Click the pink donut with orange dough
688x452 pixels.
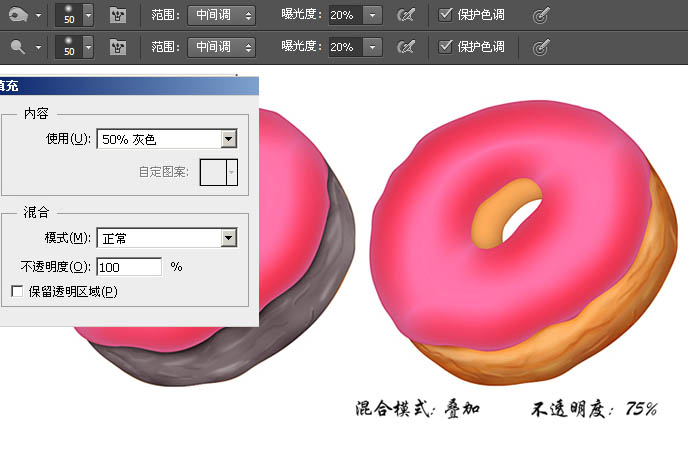pos(523,243)
